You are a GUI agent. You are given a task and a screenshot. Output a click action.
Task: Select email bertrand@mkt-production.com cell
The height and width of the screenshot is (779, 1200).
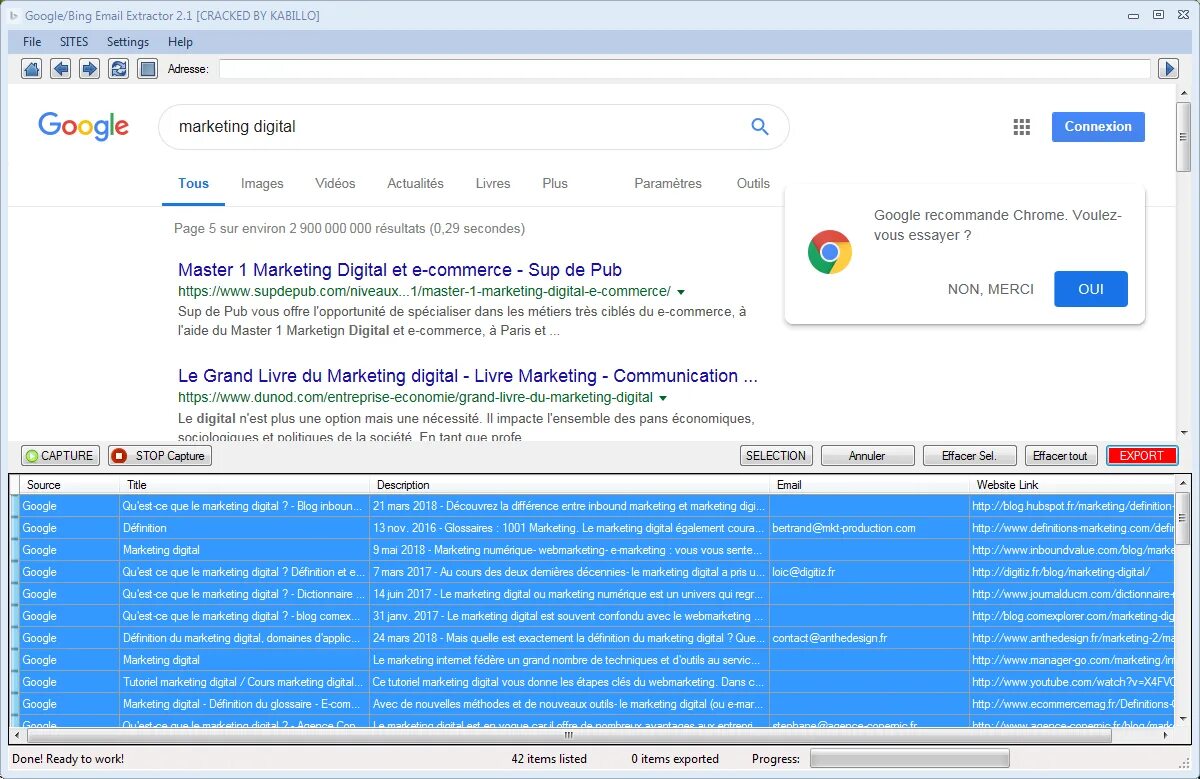[x=869, y=528]
